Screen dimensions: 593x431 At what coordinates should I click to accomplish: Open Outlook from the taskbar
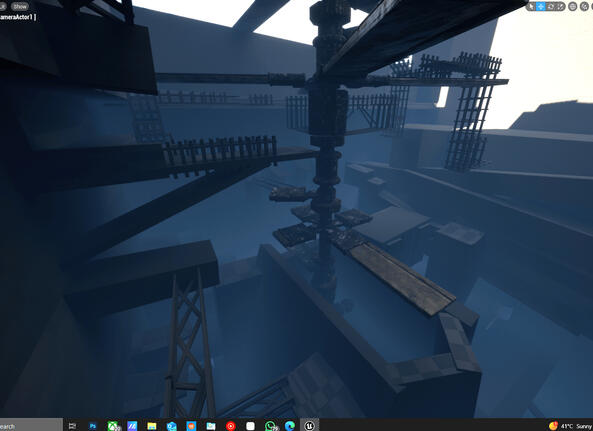172,426
